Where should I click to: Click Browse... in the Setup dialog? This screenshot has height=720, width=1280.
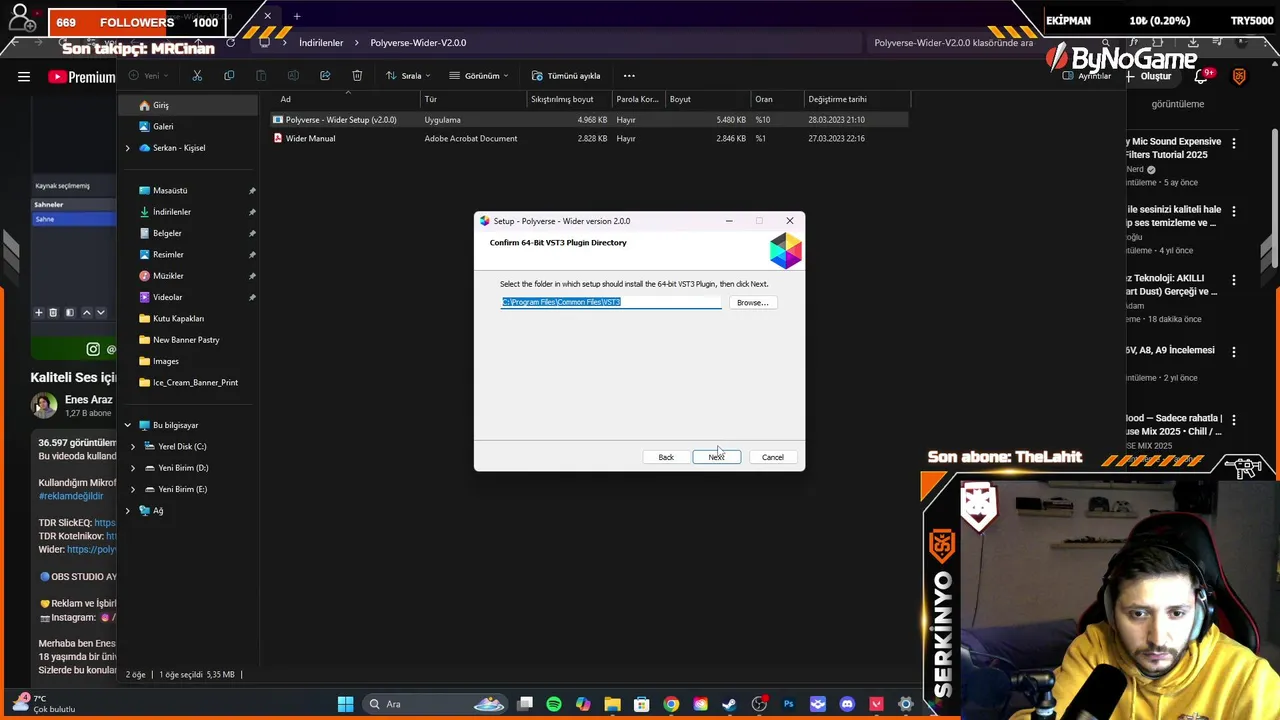coord(752,303)
